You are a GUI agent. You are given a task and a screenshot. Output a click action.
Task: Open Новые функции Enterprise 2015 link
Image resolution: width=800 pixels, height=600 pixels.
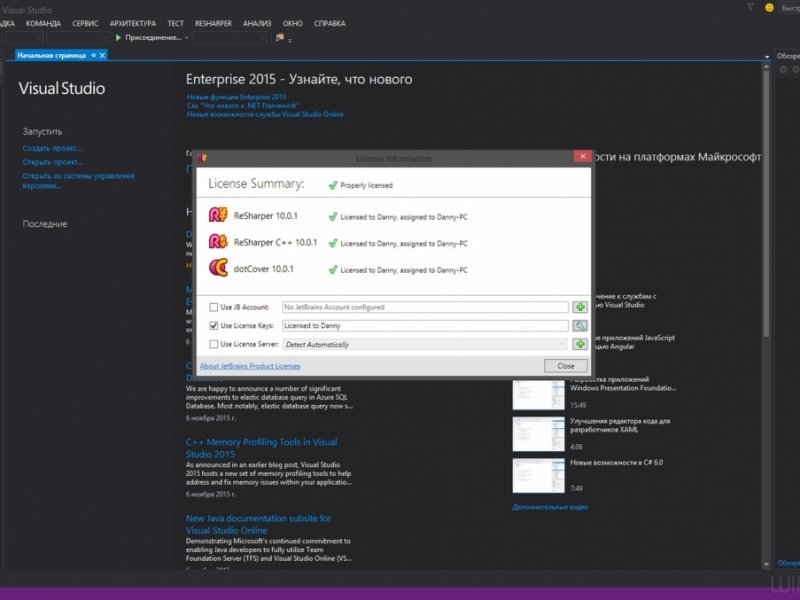[x=236, y=96]
